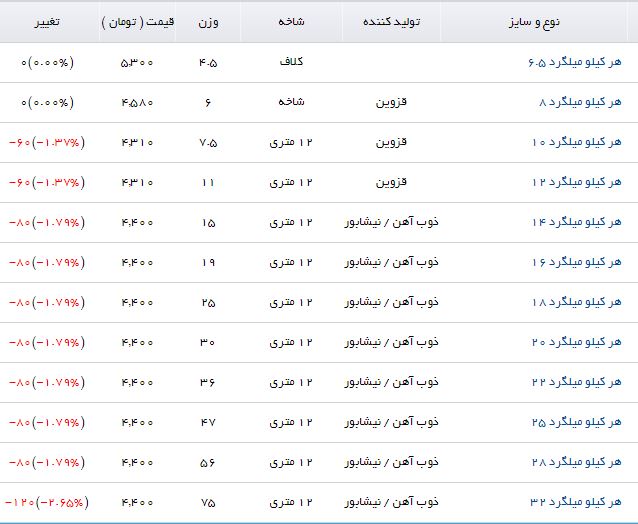This screenshot has width=638, height=524.
Task: Select the کلاف branch cell
Action: [291, 62]
